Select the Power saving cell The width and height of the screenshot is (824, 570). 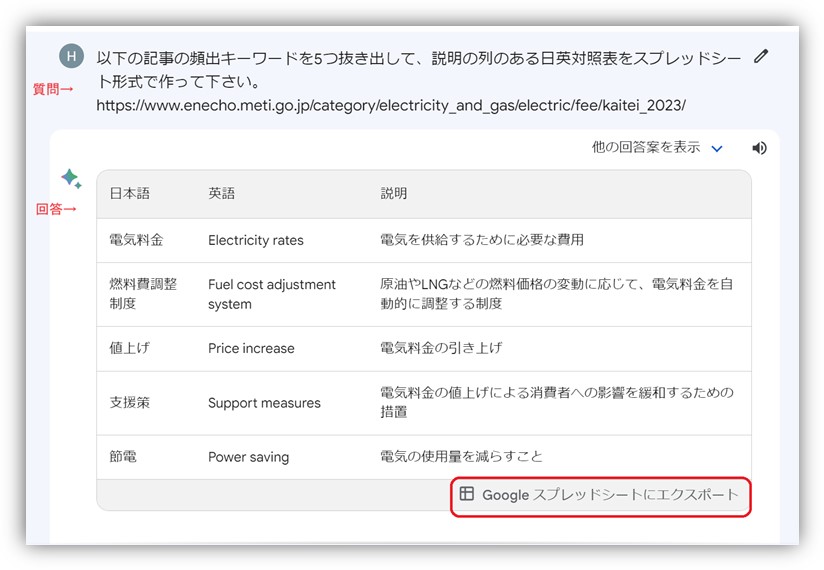248,457
